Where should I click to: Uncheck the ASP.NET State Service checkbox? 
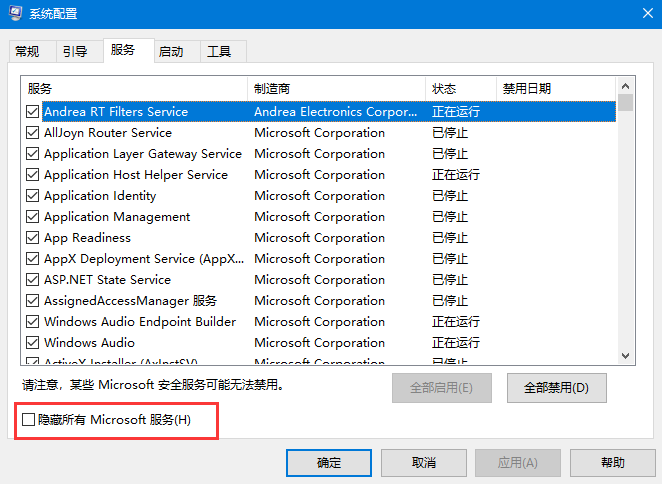coord(33,280)
